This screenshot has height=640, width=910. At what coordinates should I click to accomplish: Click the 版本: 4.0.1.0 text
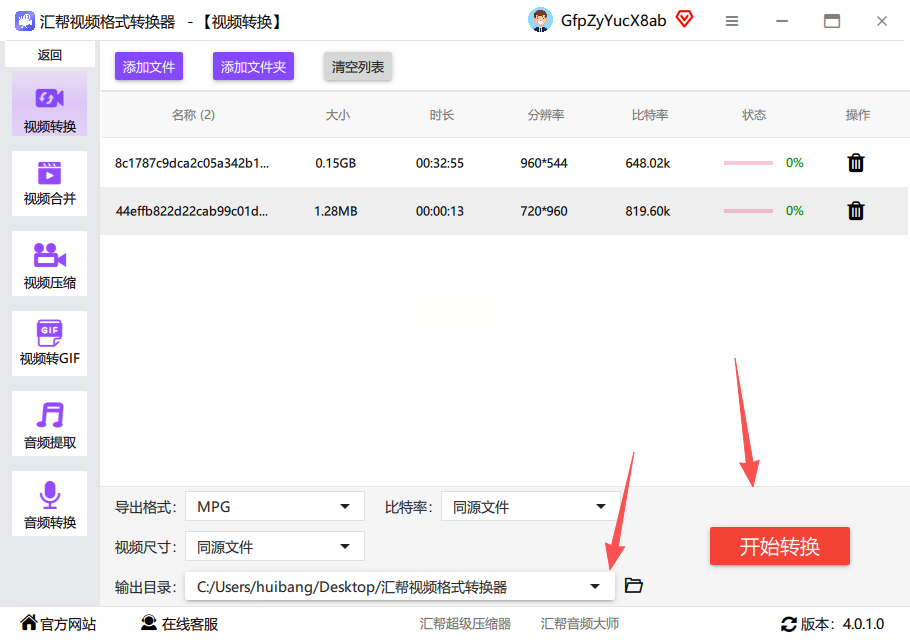[842, 624]
